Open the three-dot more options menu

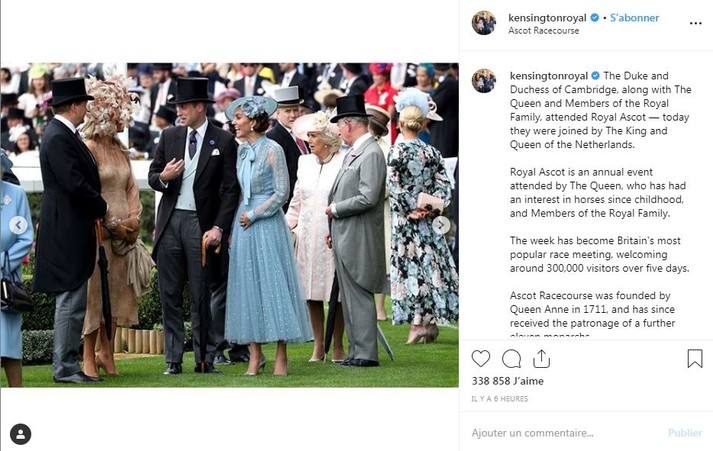click(696, 23)
